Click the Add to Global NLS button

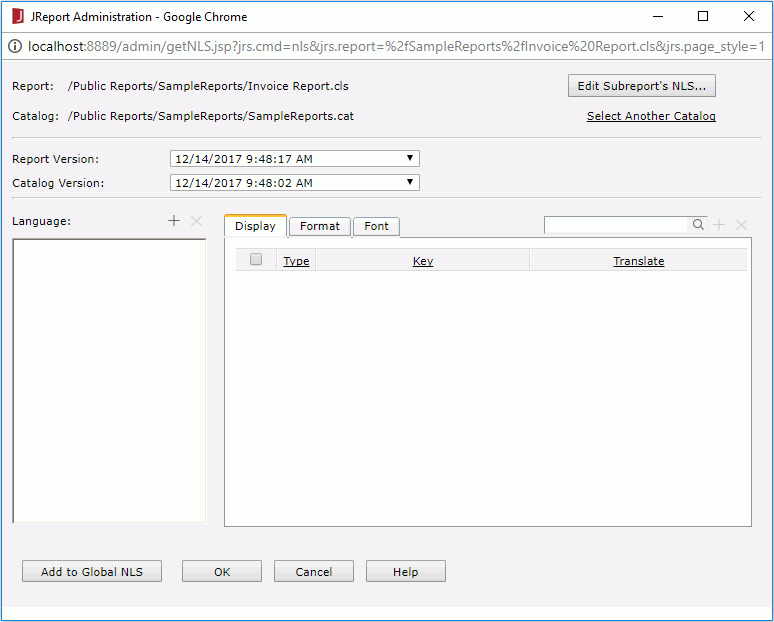(x=92, y=572)
